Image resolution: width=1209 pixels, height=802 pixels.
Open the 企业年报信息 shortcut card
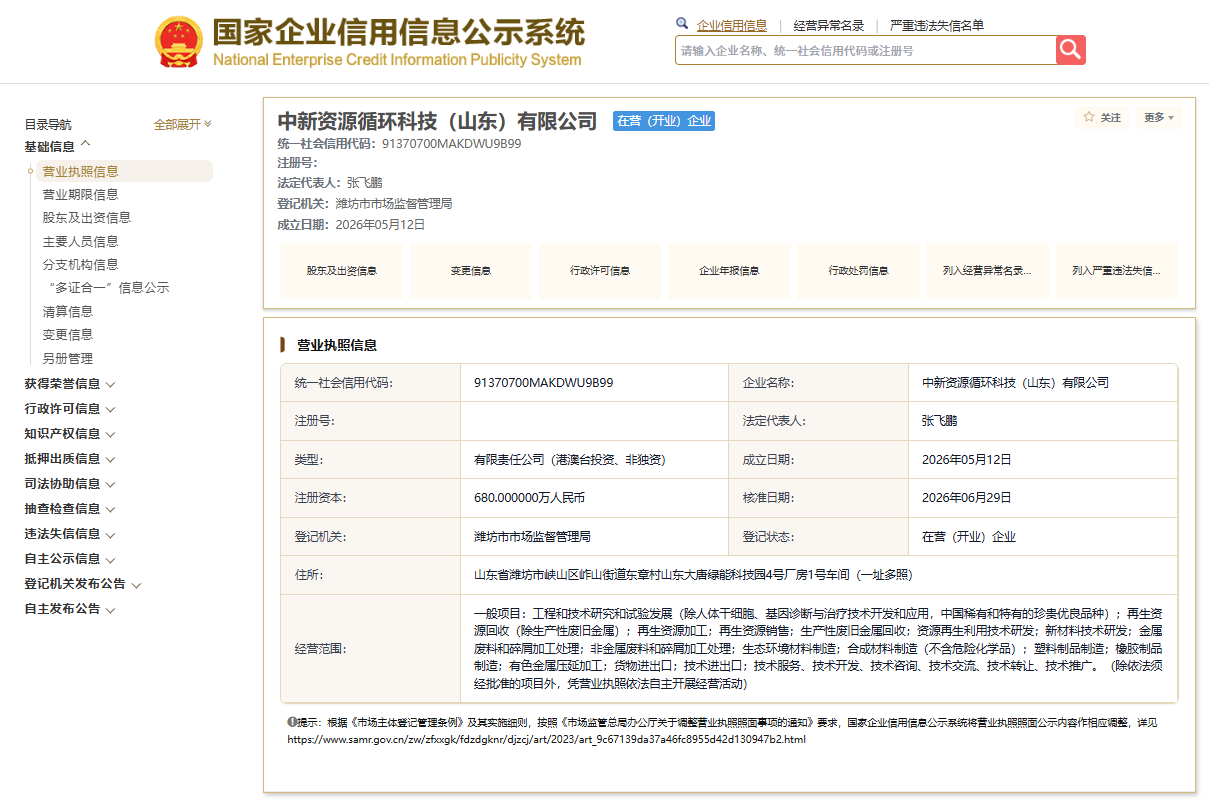tap(729, 270)
